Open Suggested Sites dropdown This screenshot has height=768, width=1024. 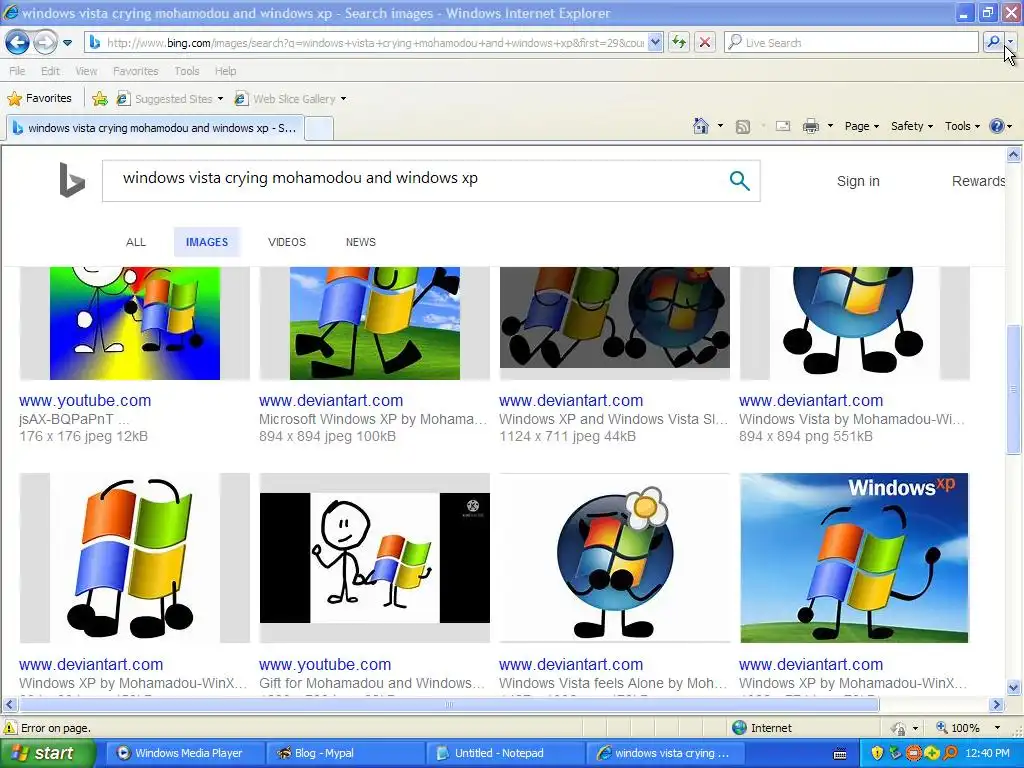pos(170,99)
